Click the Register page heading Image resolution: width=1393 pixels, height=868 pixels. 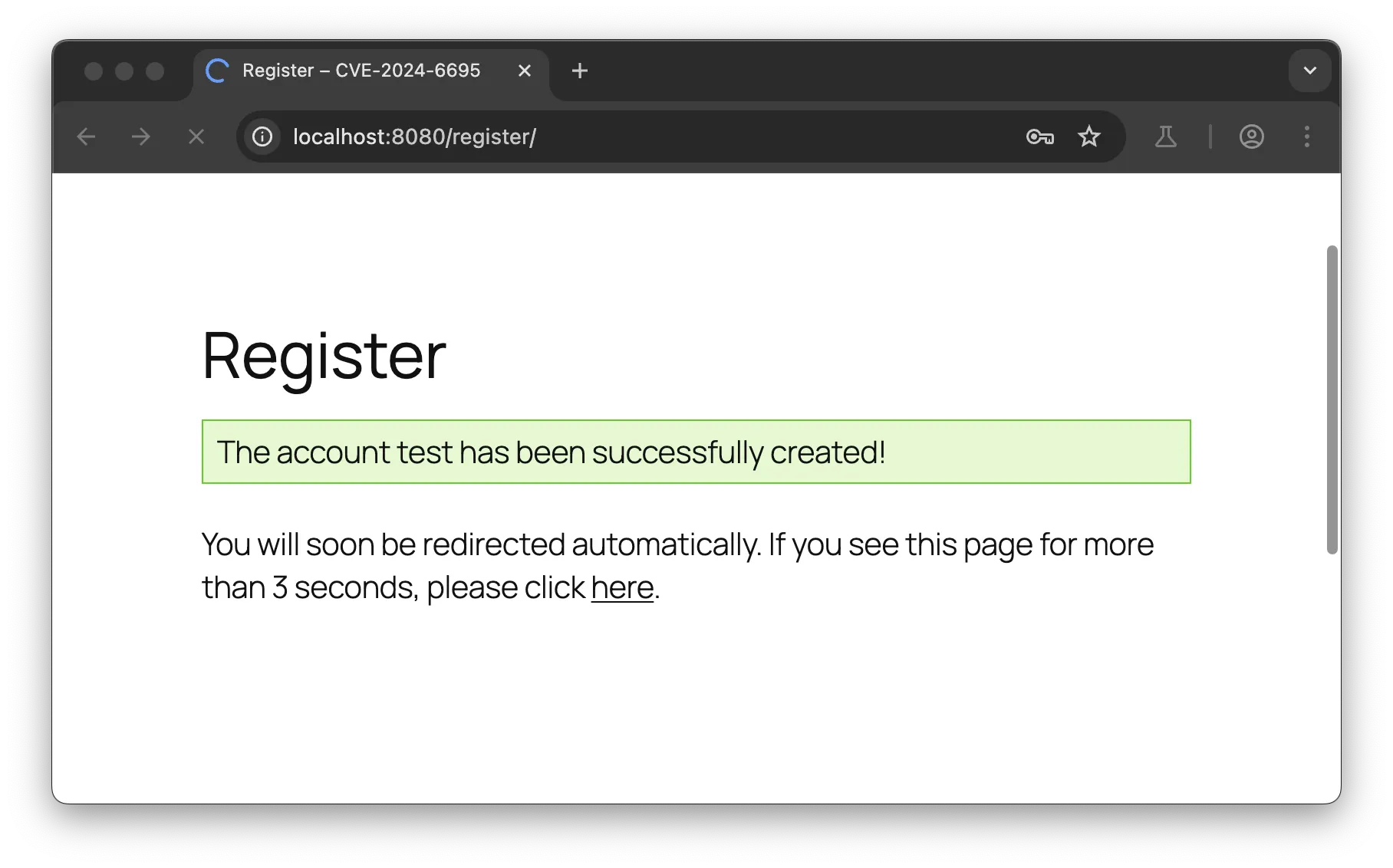pyautogui.click(x=324, y=355)
